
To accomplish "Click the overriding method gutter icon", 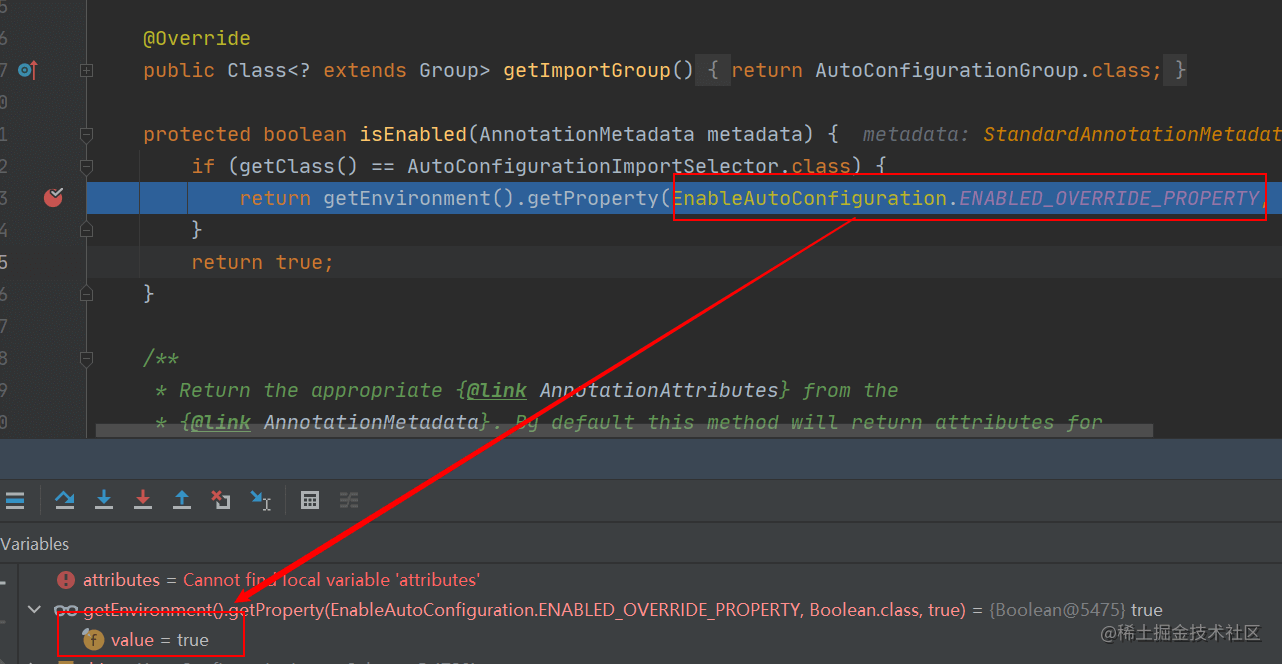I will [x=28, y=70].
